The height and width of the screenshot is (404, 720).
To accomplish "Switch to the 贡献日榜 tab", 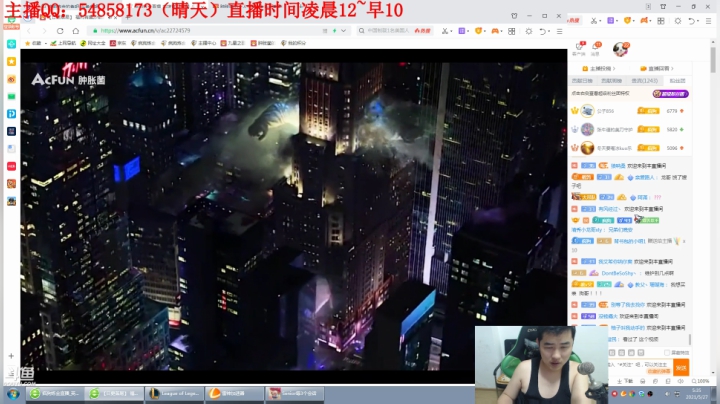I will pos(582,81).
